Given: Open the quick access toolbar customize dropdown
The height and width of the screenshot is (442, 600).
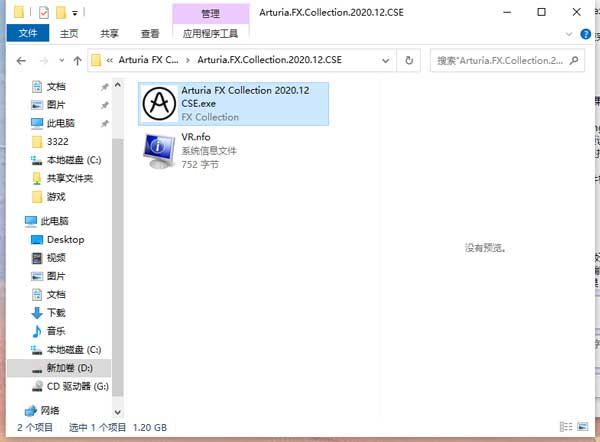Looking at the screenshot, I should (x=75, y=13).
